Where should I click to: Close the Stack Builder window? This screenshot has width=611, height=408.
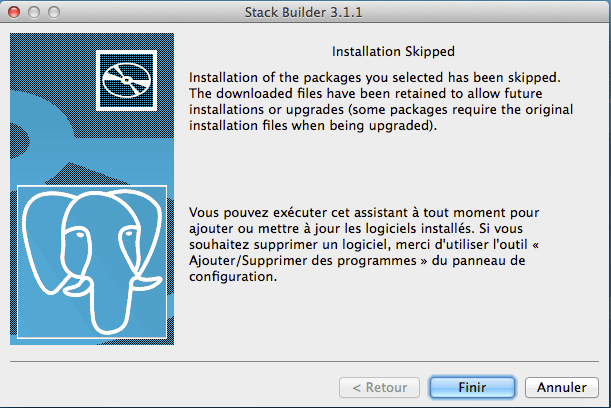tap(13, 12)
